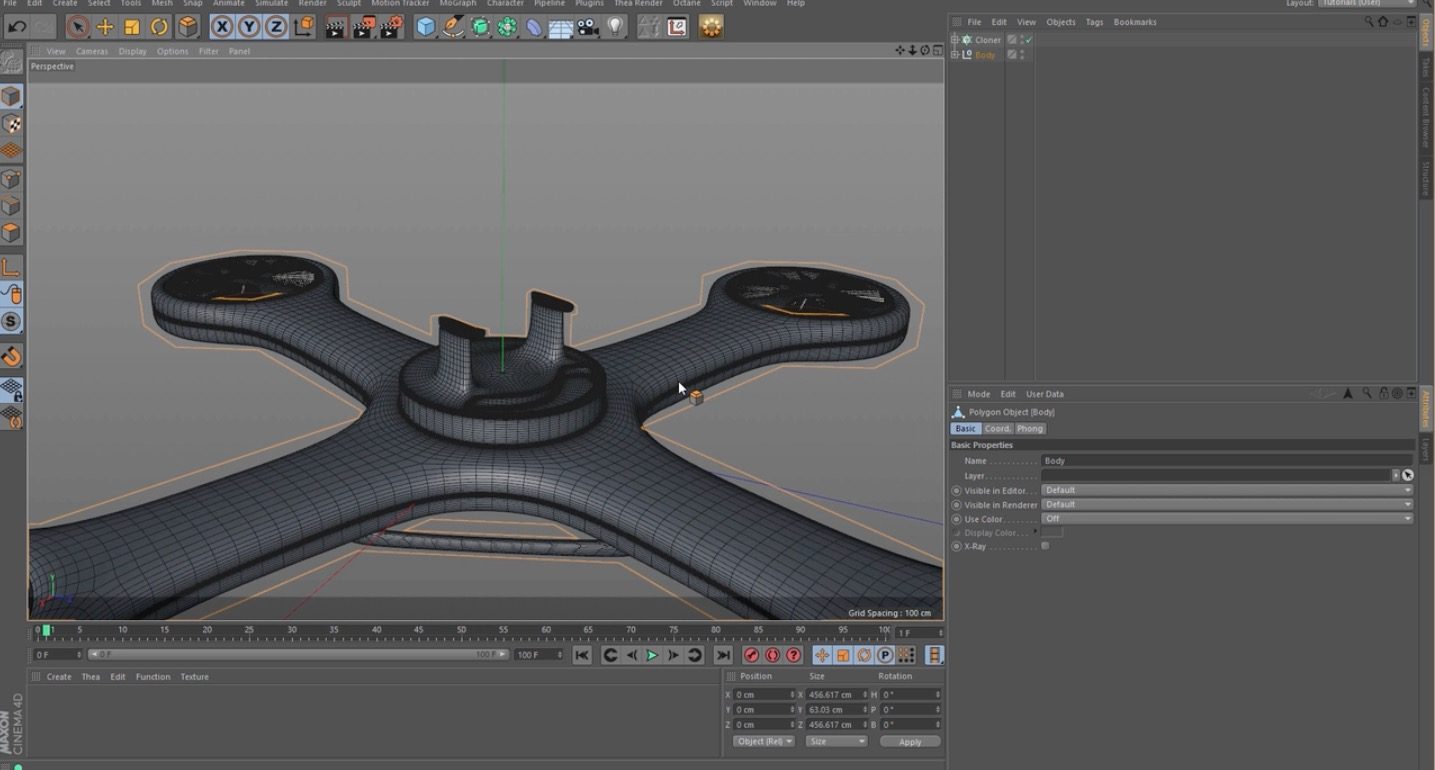The image size is (1435, 770).
Task: Open Attribute Manager Mode menu
Action: point(979,394)
